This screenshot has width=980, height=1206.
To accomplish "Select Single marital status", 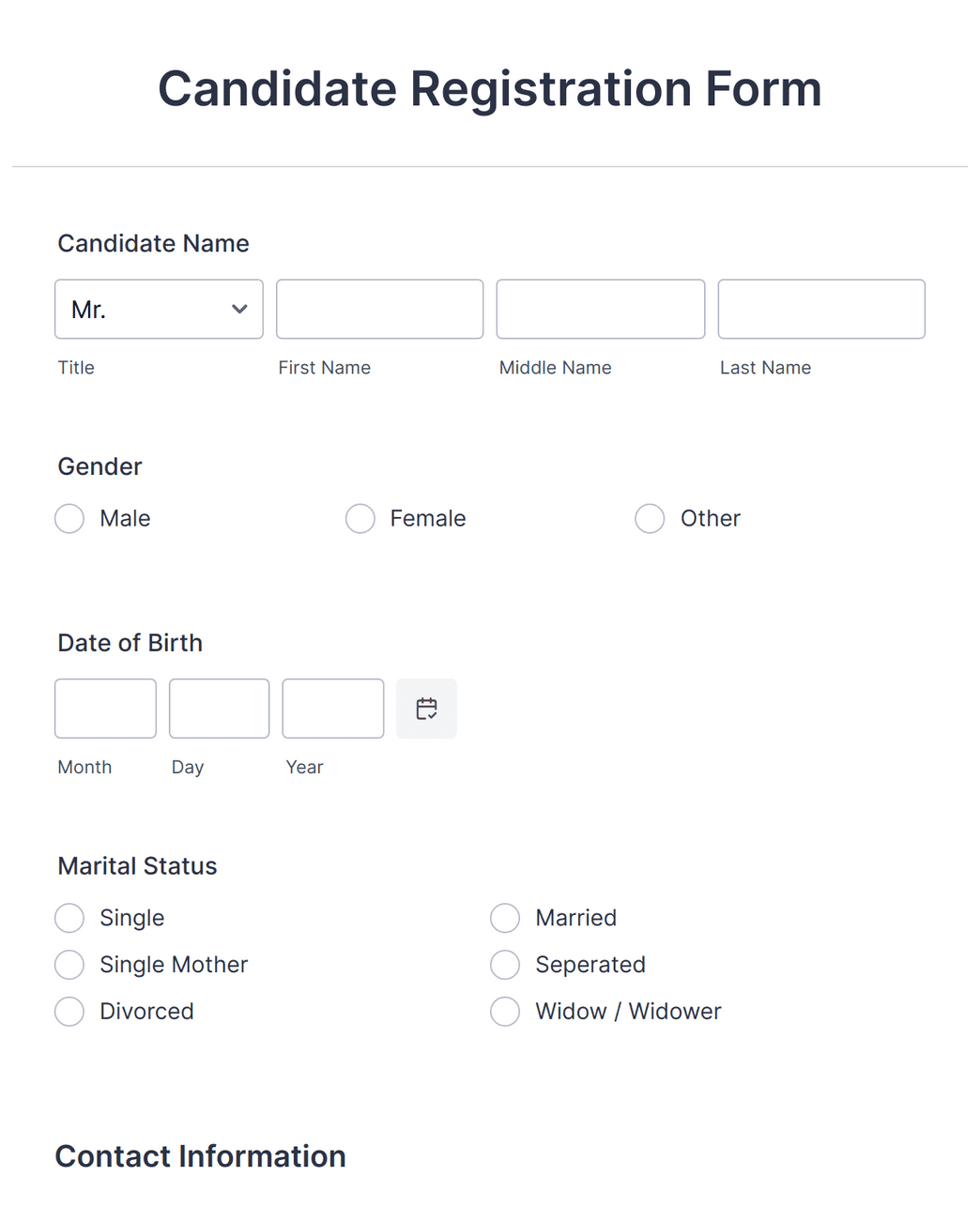I will pyautogui.click(x=69, y=918).
